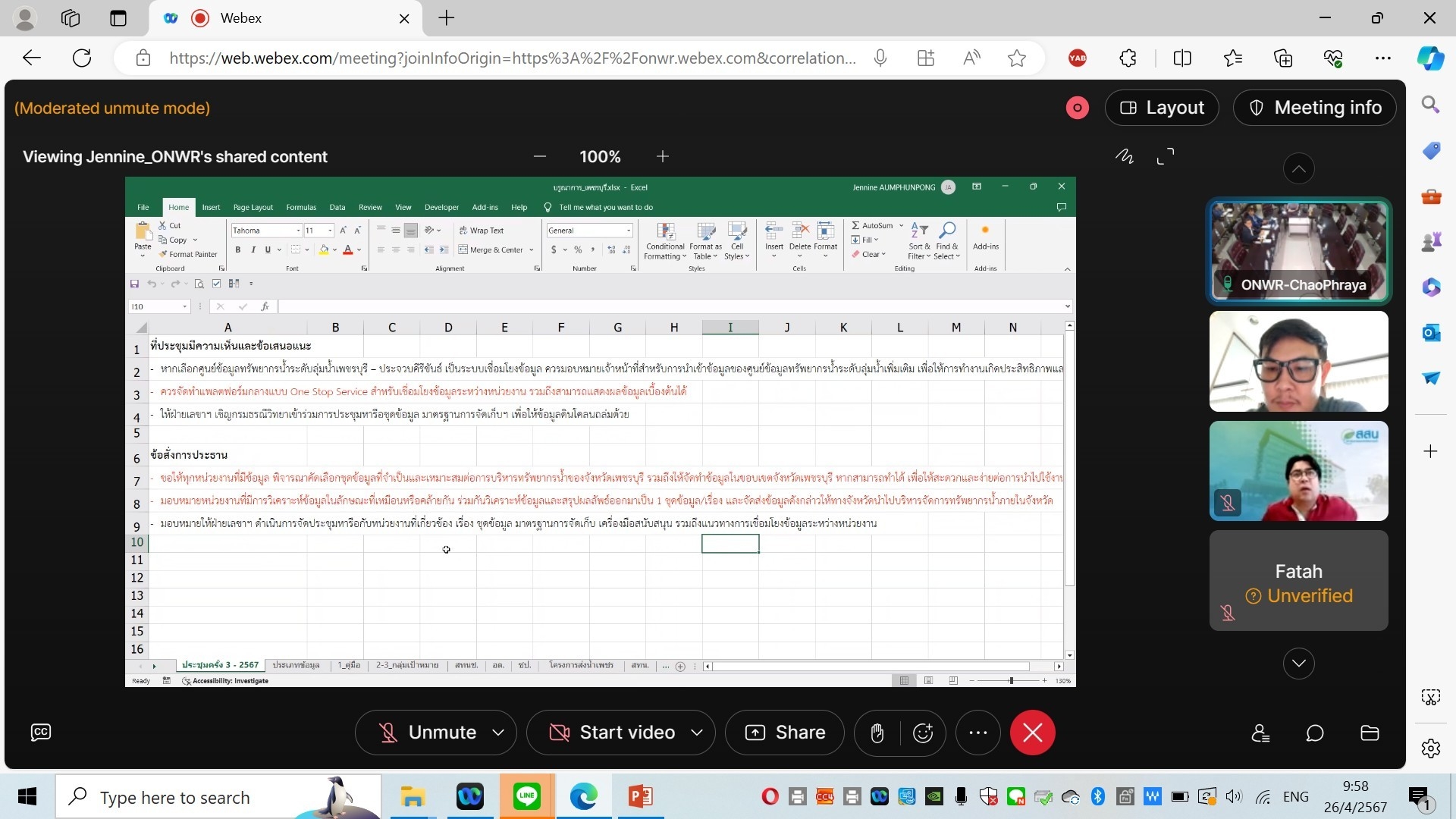Open PowerPoint from taskbar
This screenshot has width=1456, height=819.
(x=641, y=796)
